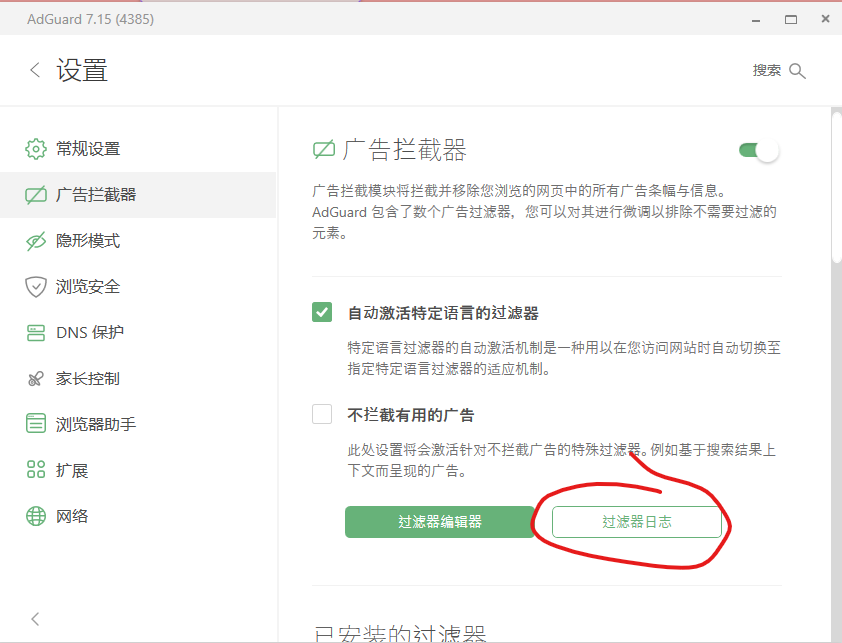Click the AdGuard 7.15 (4385) title text
Viewport: 842px width, 643px height.
click(x=90, y=19)
